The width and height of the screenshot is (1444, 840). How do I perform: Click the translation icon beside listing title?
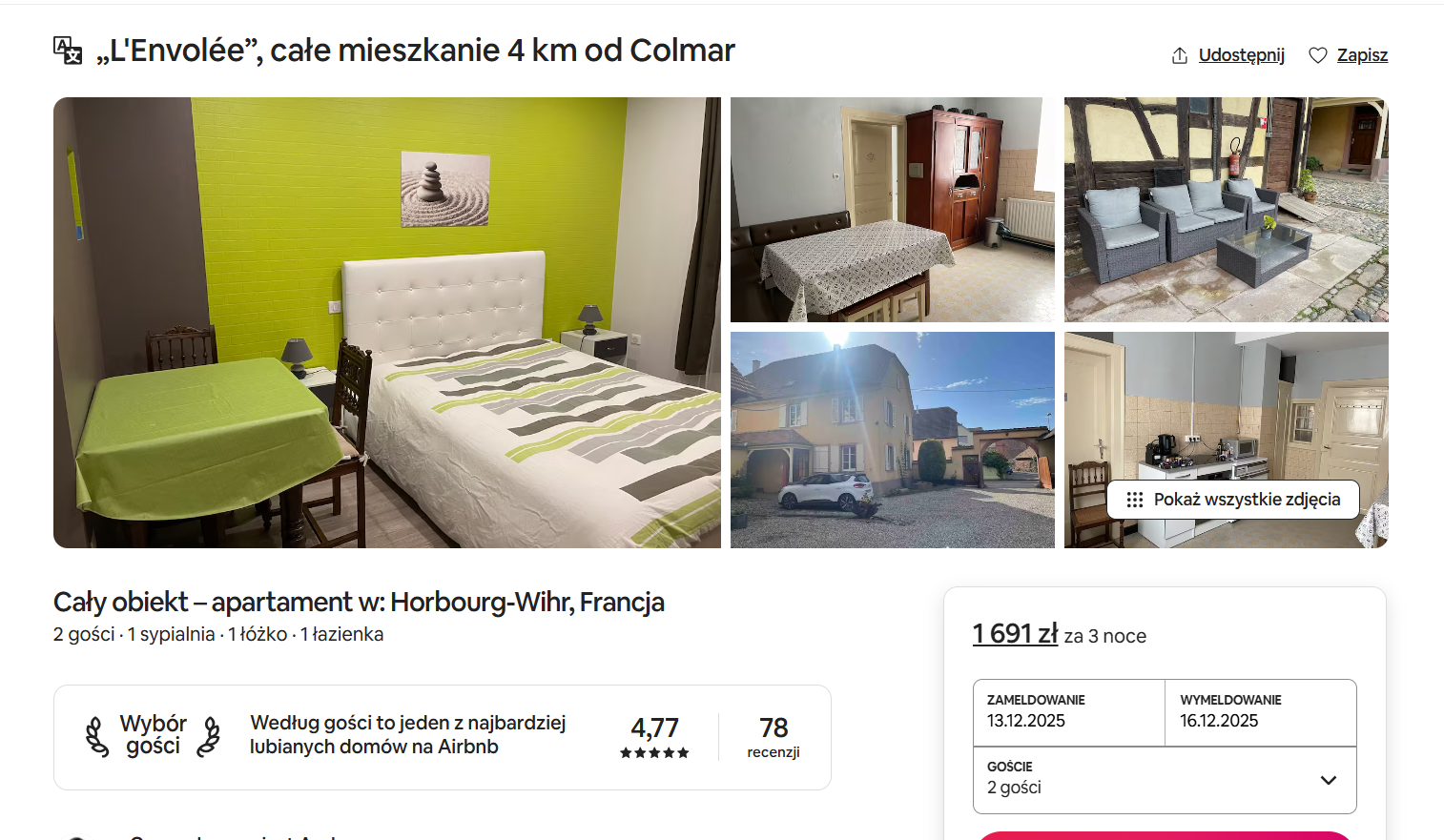tap(68, 51)
